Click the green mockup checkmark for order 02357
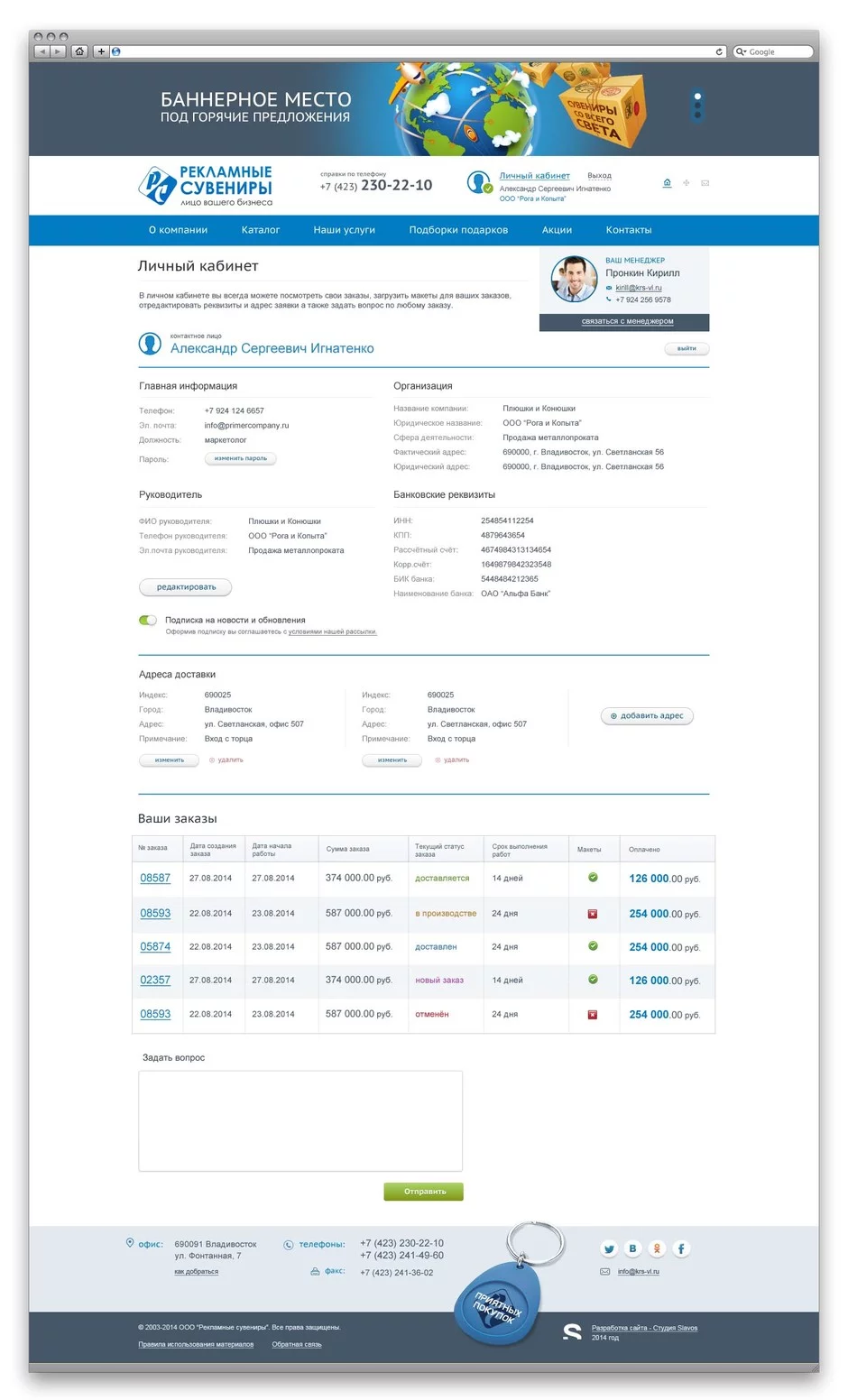This screenshot has height=1400, width=848. click(x=593, y=980)
